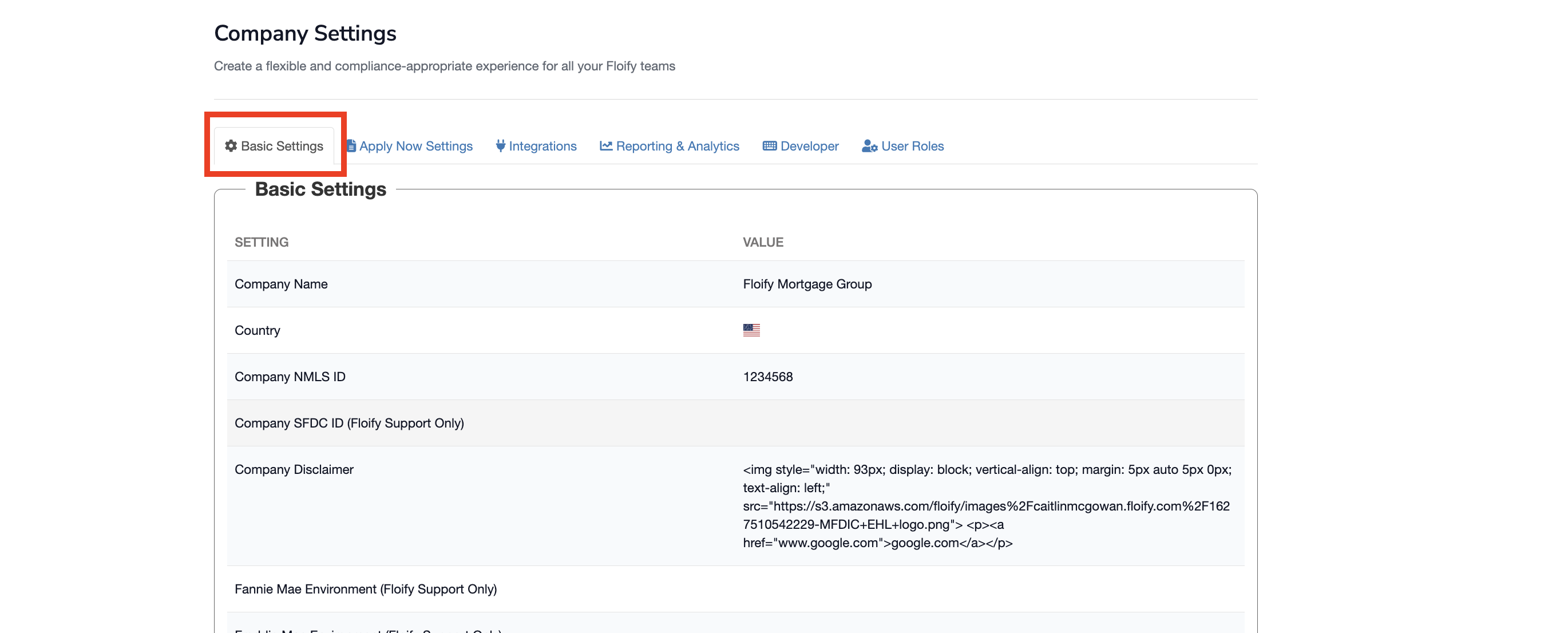
Task: Click the gear icon on Basic Settings tab
Action: pos(231,146)
